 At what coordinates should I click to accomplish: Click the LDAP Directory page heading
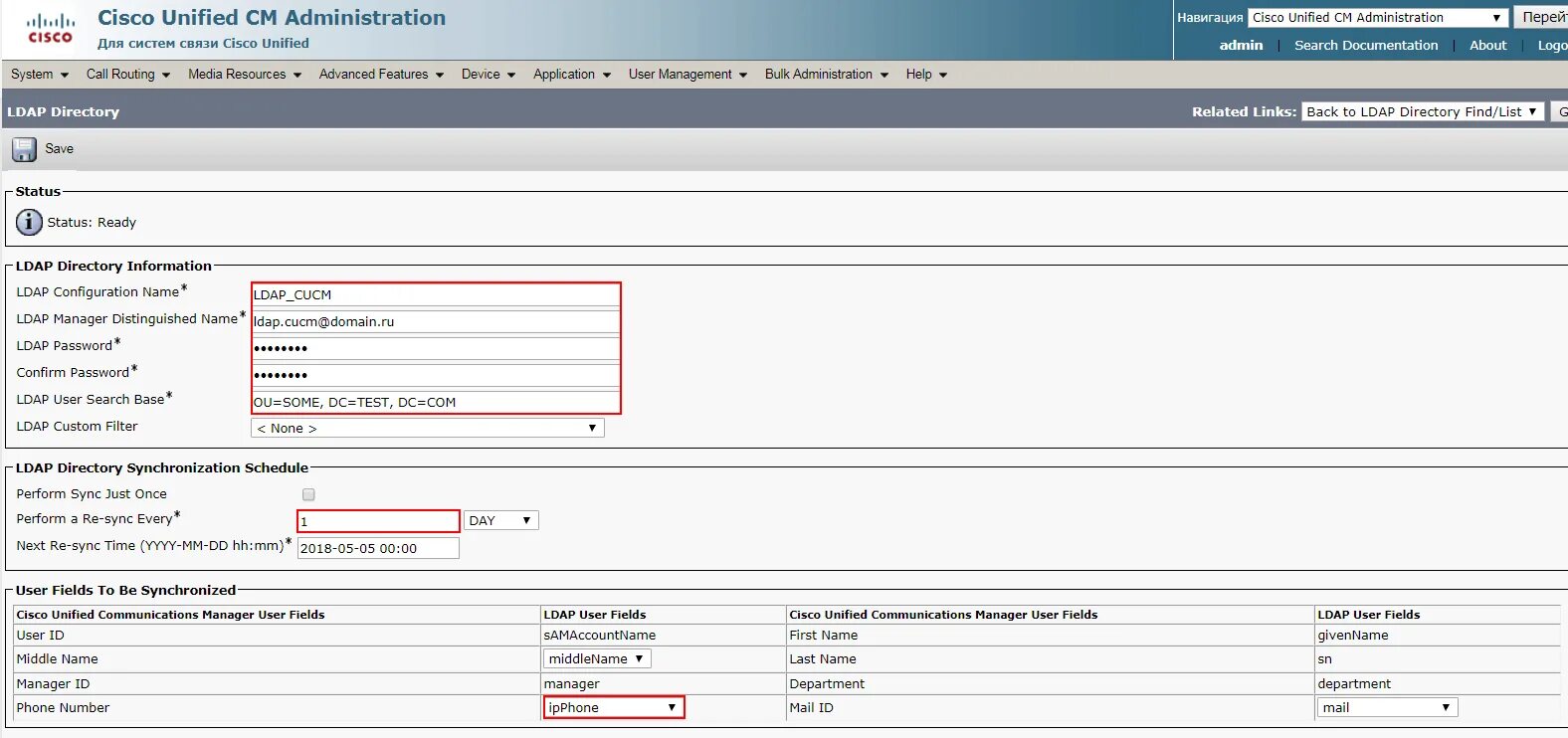(x=63, y=111)
